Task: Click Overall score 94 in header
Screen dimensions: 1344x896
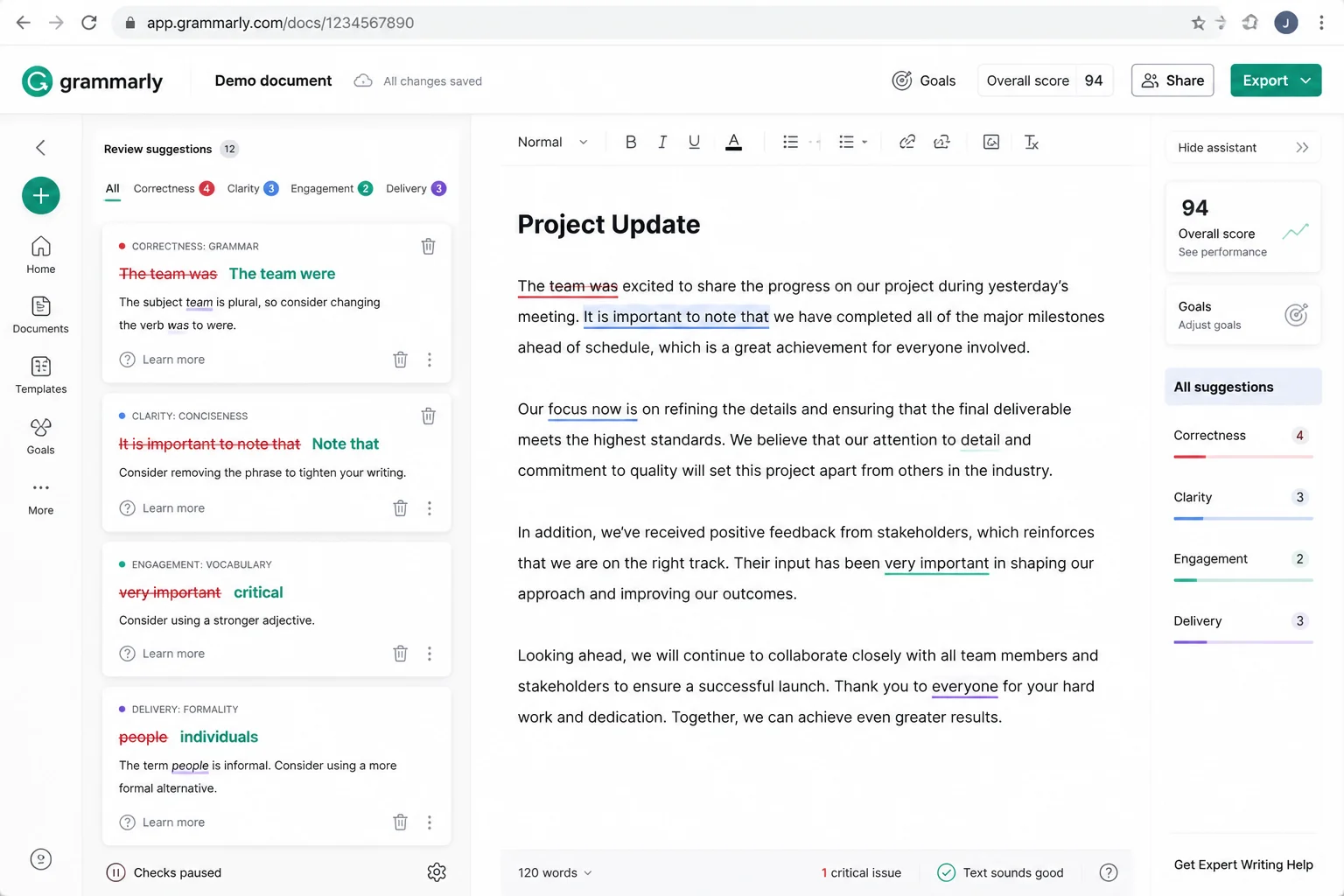Action: (1045, 80)
